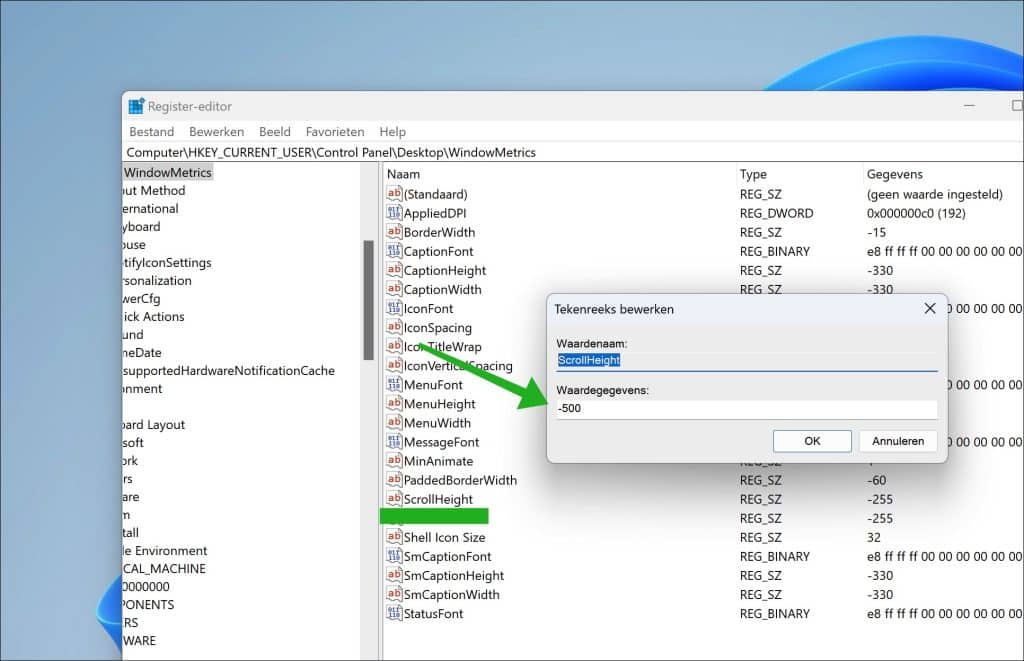Select the CaptionWidth string icon
The height and width of the screenshot is (661, 1024).
click(x=394, y=288)
